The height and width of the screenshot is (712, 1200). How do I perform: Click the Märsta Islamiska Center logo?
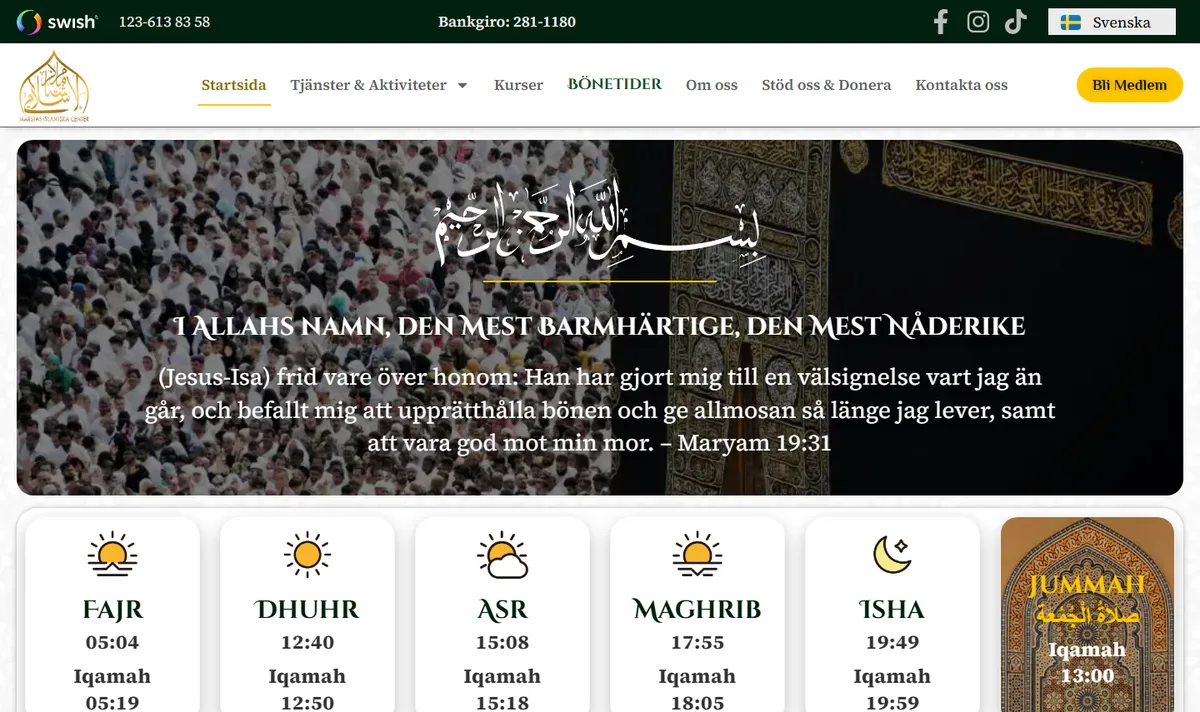[x=54, y=86]
